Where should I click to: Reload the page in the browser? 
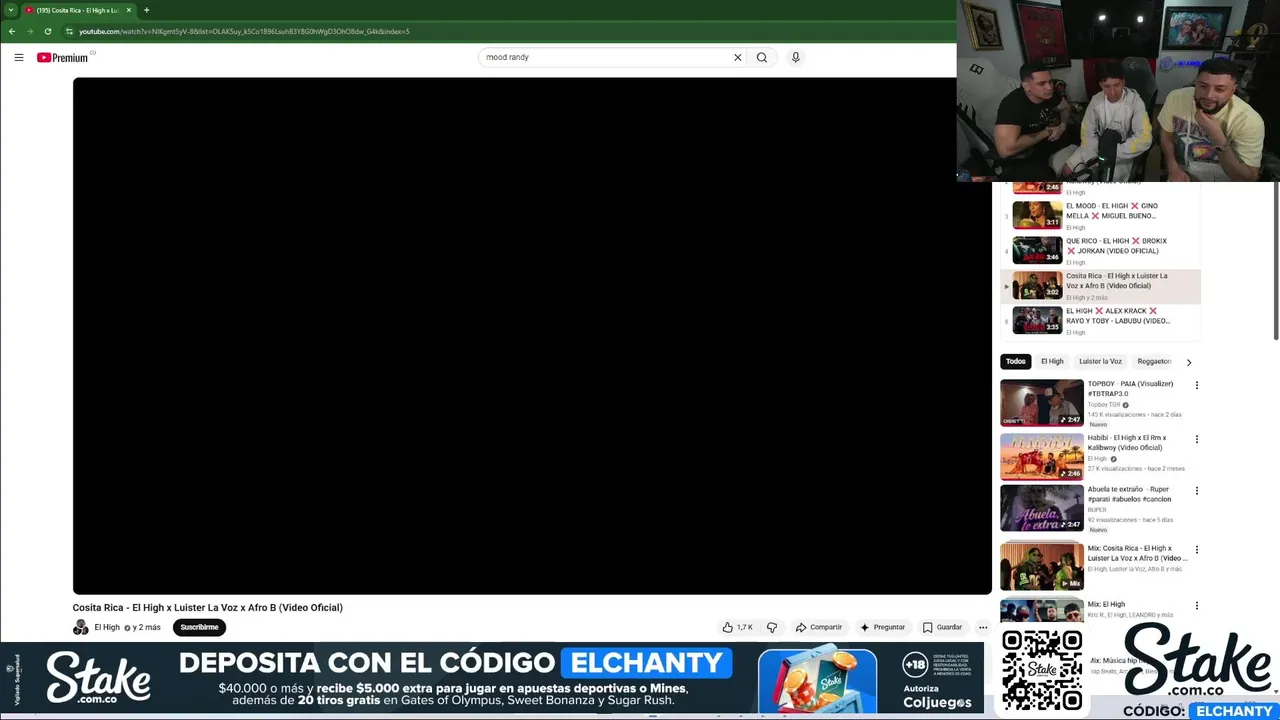[x=47, y=31]
